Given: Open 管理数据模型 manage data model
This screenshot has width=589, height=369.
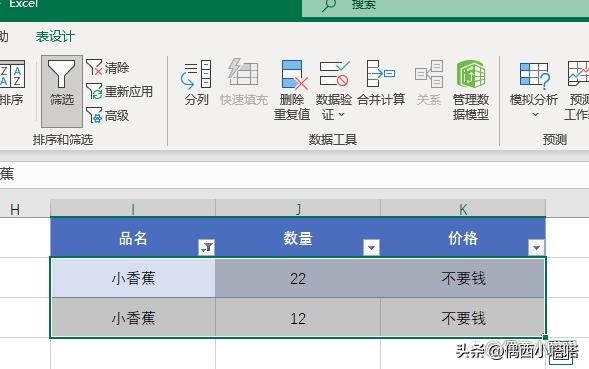Looking at the screenshot, I should click(471, 90).
